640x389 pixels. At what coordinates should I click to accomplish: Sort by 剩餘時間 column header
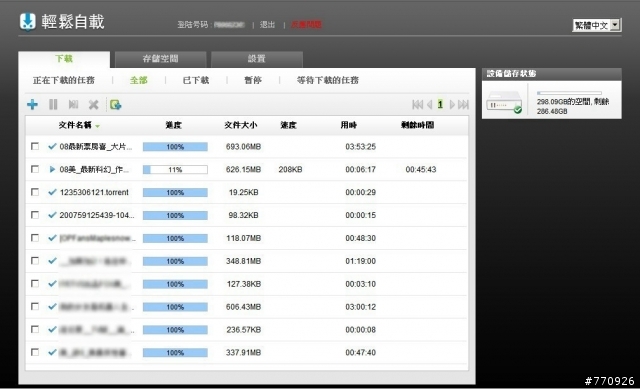[x=417, y=125]
